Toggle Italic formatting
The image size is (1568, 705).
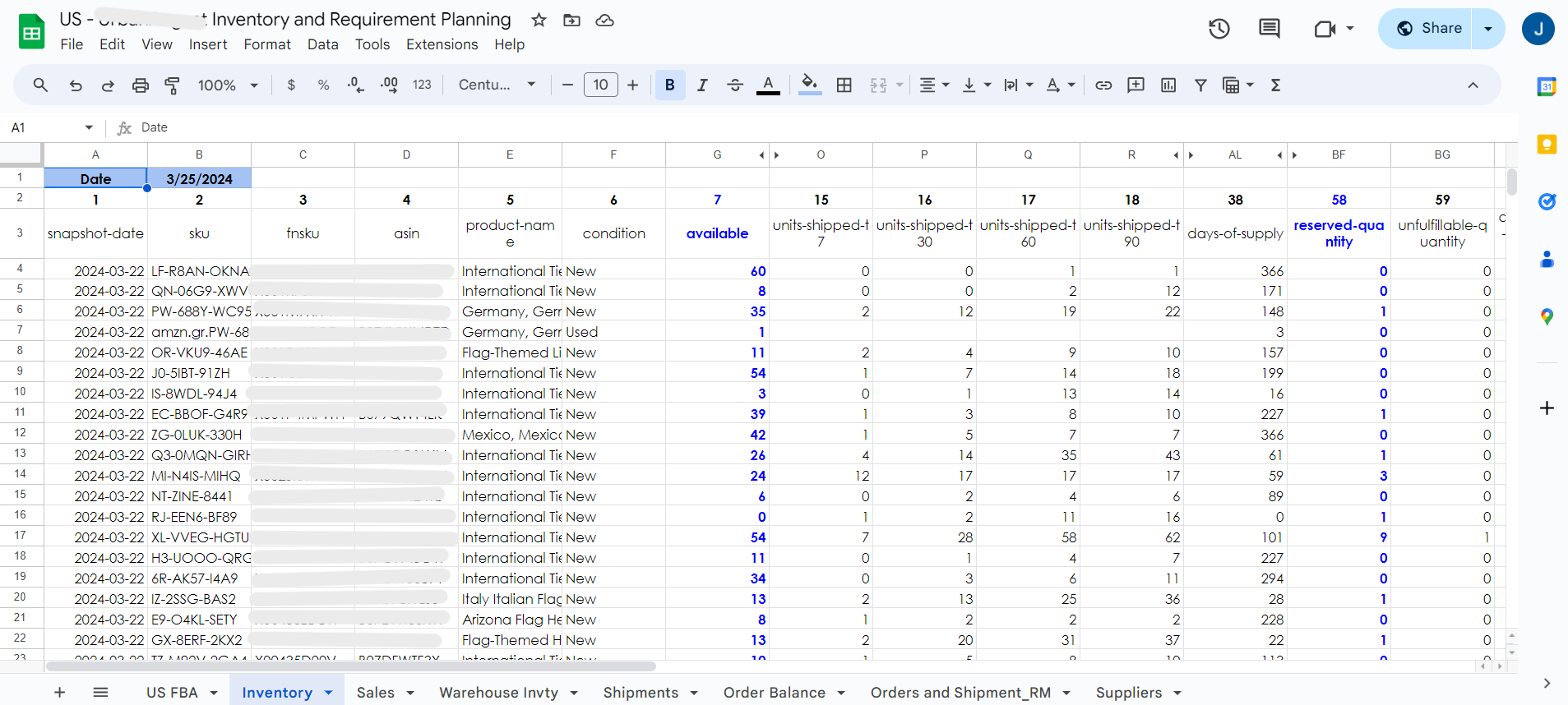[x=702, y=85]
